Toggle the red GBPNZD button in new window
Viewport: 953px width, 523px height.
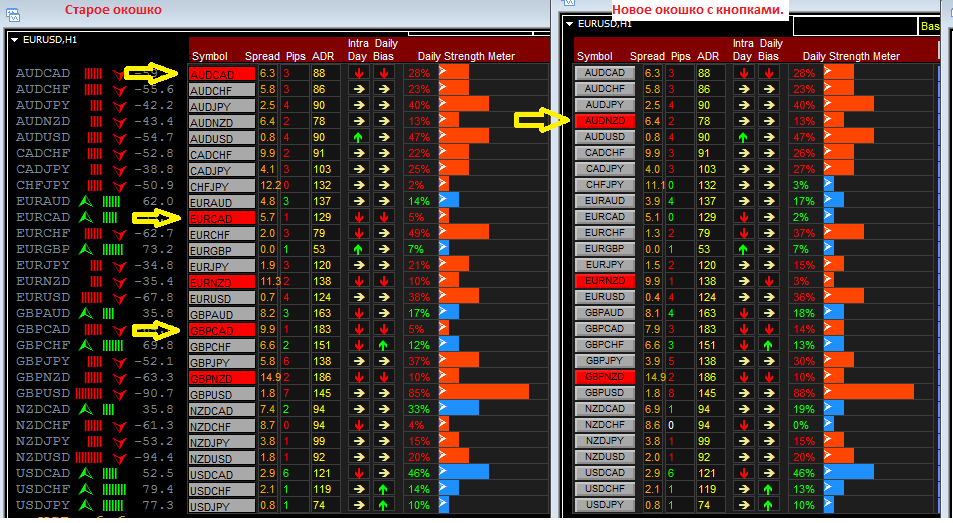[x=605, y=377]
